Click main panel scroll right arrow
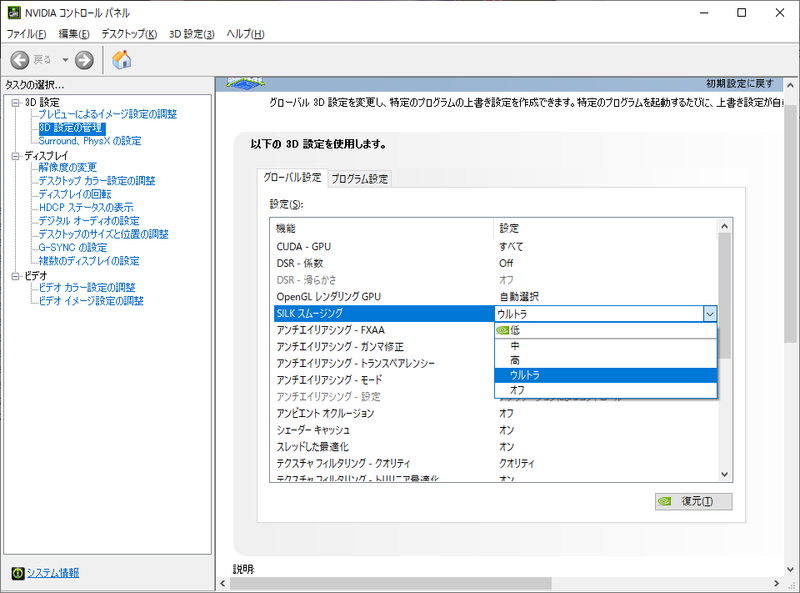This screenshot has width=800, height=593. coord(777,583)
